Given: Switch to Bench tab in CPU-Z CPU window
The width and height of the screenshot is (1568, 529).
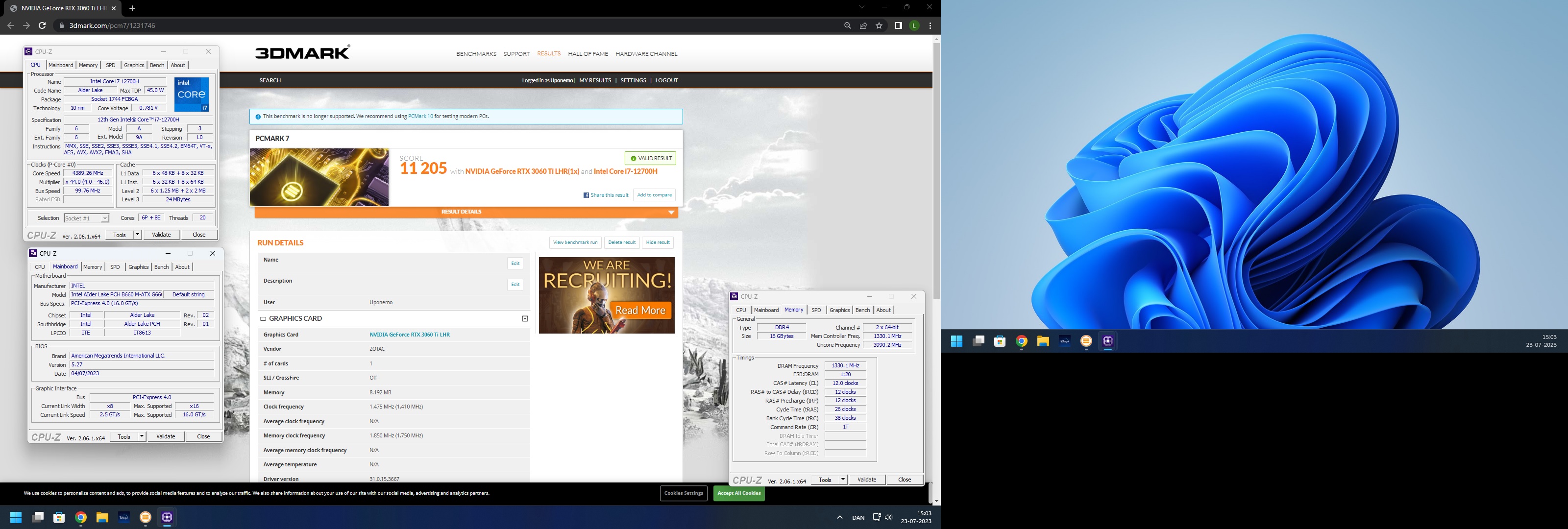Looking at the screenshot, I should click(157, 65).
